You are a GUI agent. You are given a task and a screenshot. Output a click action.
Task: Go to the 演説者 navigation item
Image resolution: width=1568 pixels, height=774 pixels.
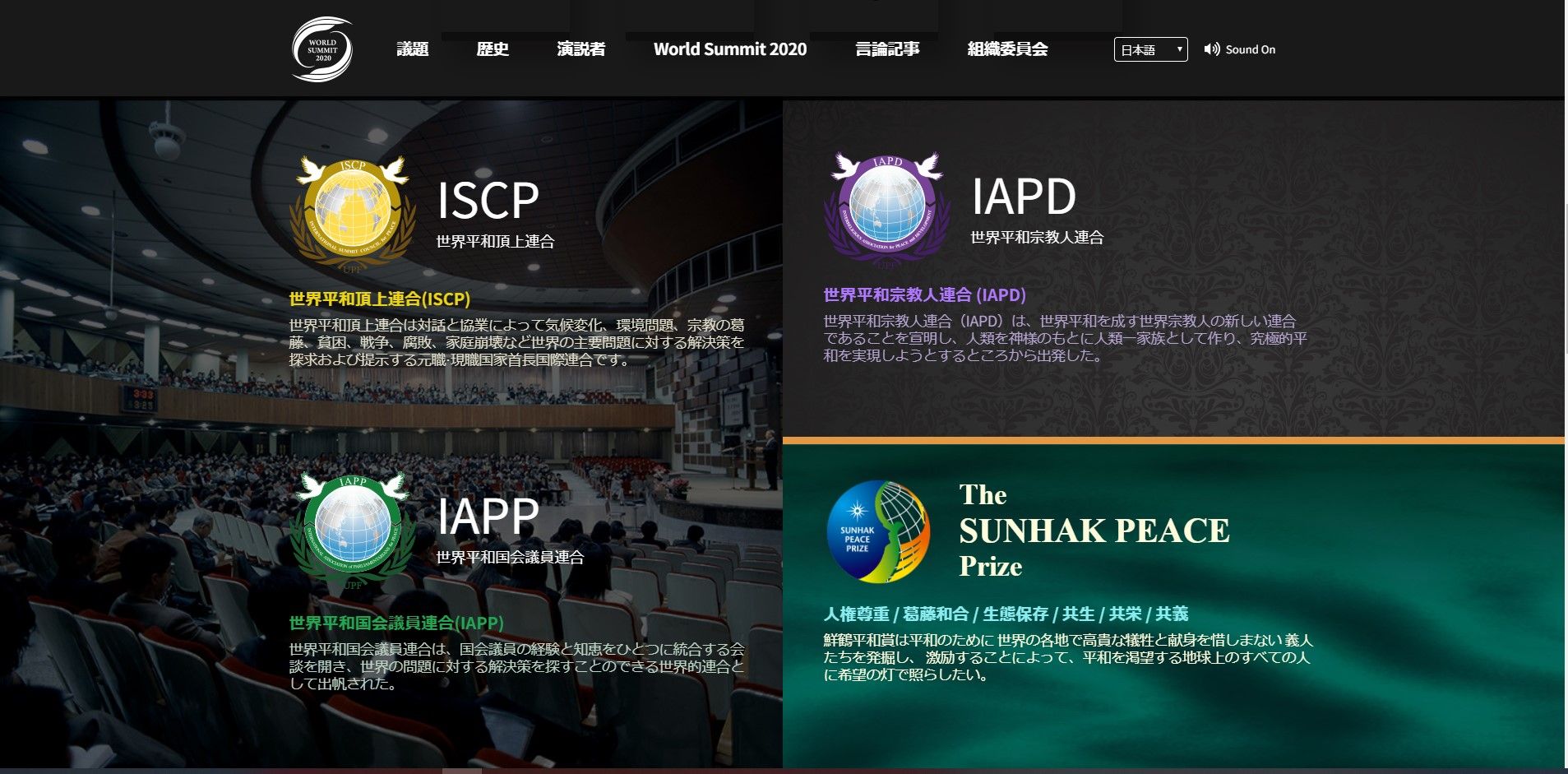[580, 49]
